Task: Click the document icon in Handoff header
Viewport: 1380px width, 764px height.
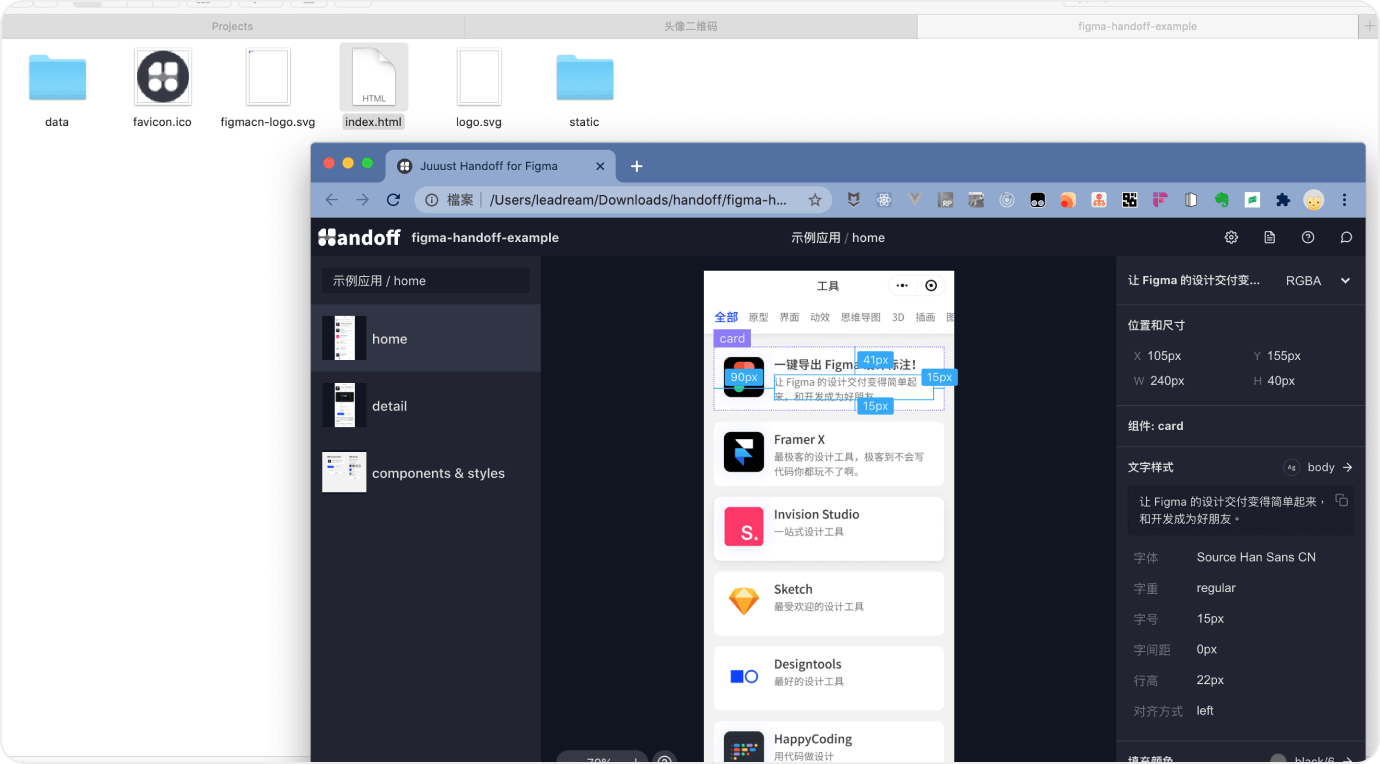Action: pos(1269,237)
